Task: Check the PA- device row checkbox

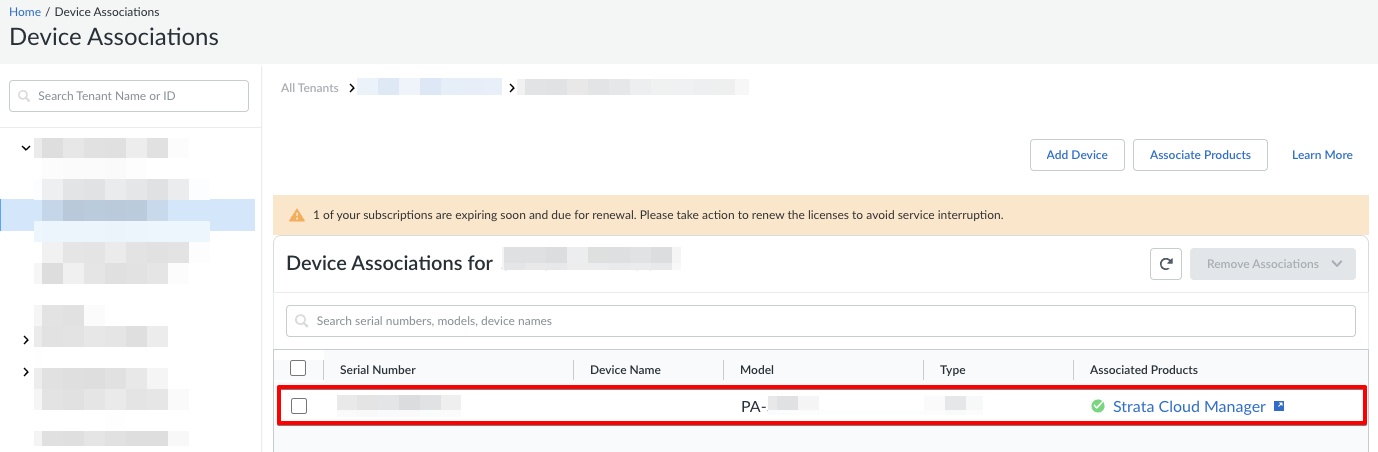Action: point(298,406)
